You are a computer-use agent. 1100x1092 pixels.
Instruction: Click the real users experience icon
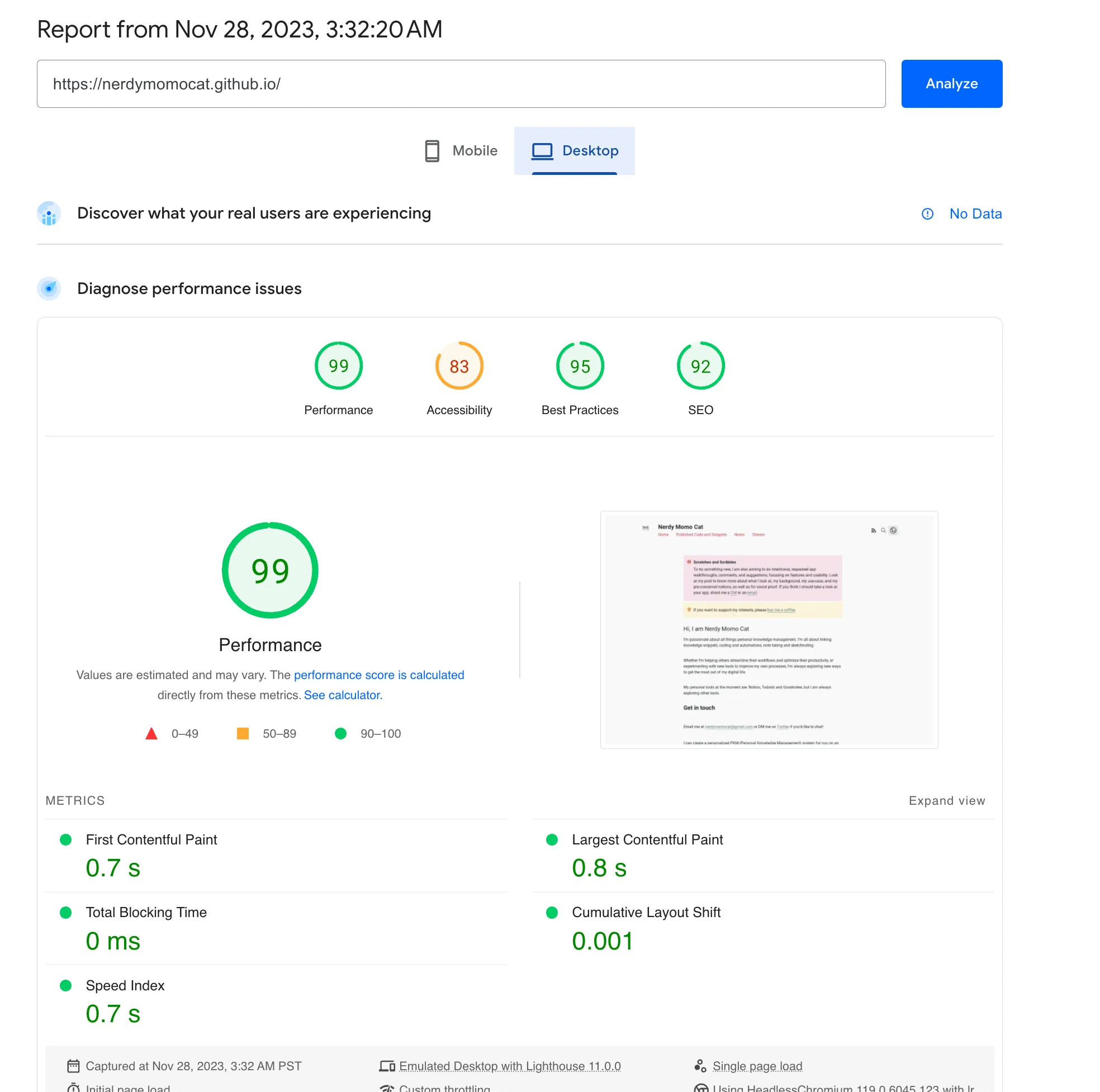[49, 213]
